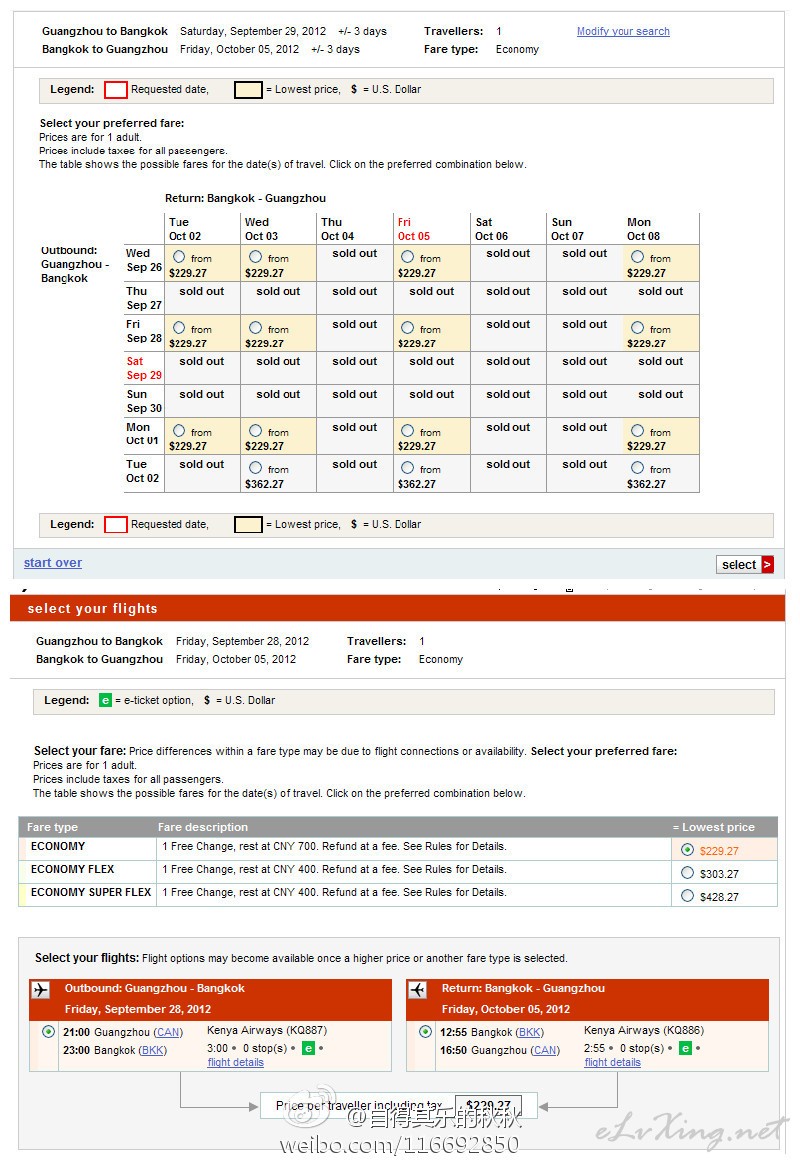
Task: Click the 'Sun Sep 30' outbound row header
Action: (x=144, y=401)
